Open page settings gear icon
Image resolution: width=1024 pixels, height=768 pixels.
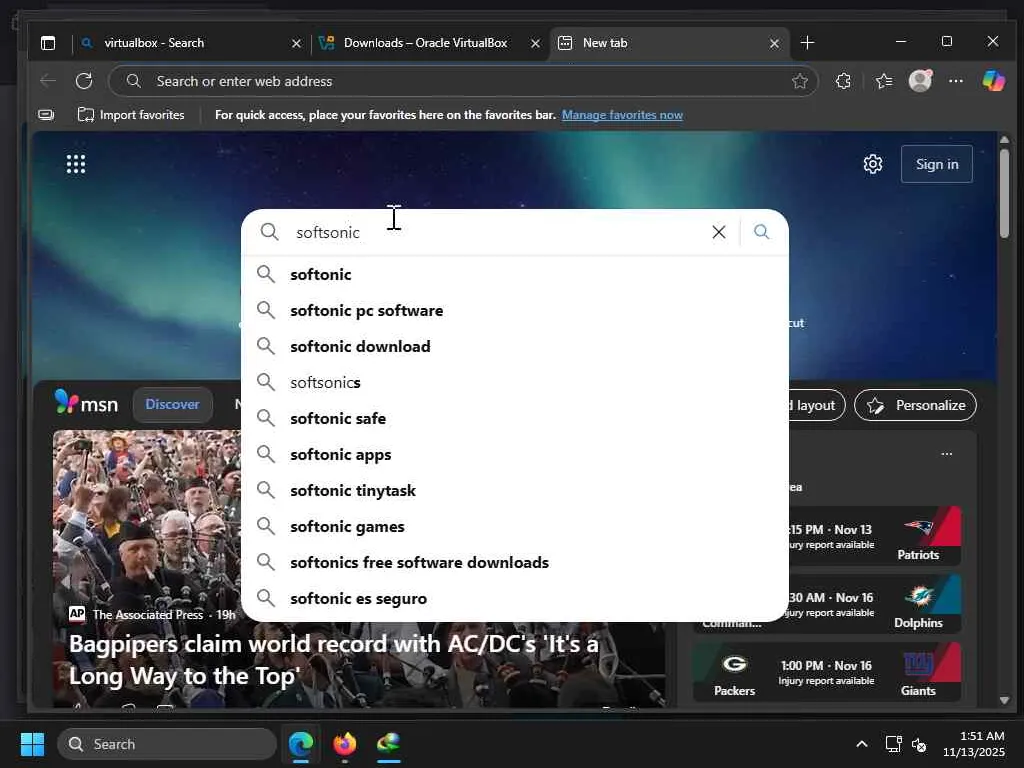click(x=872, y=164)
